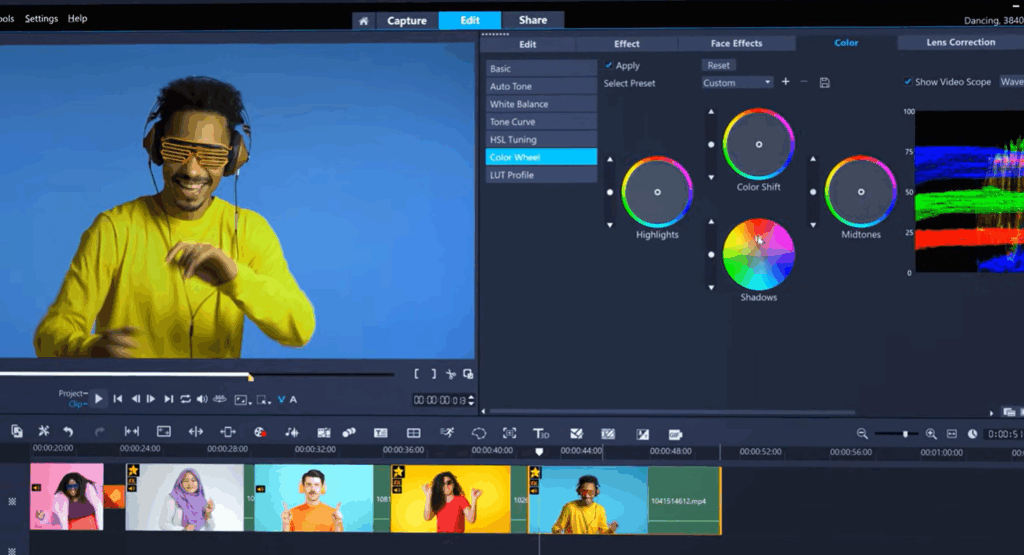Open the Waveform scope type dropdown

(x=1012, y=82)
